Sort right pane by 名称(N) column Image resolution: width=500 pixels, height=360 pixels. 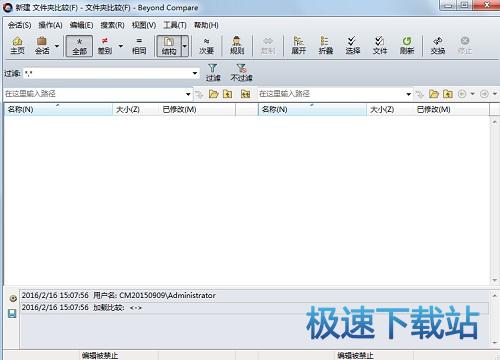[312, 110]
